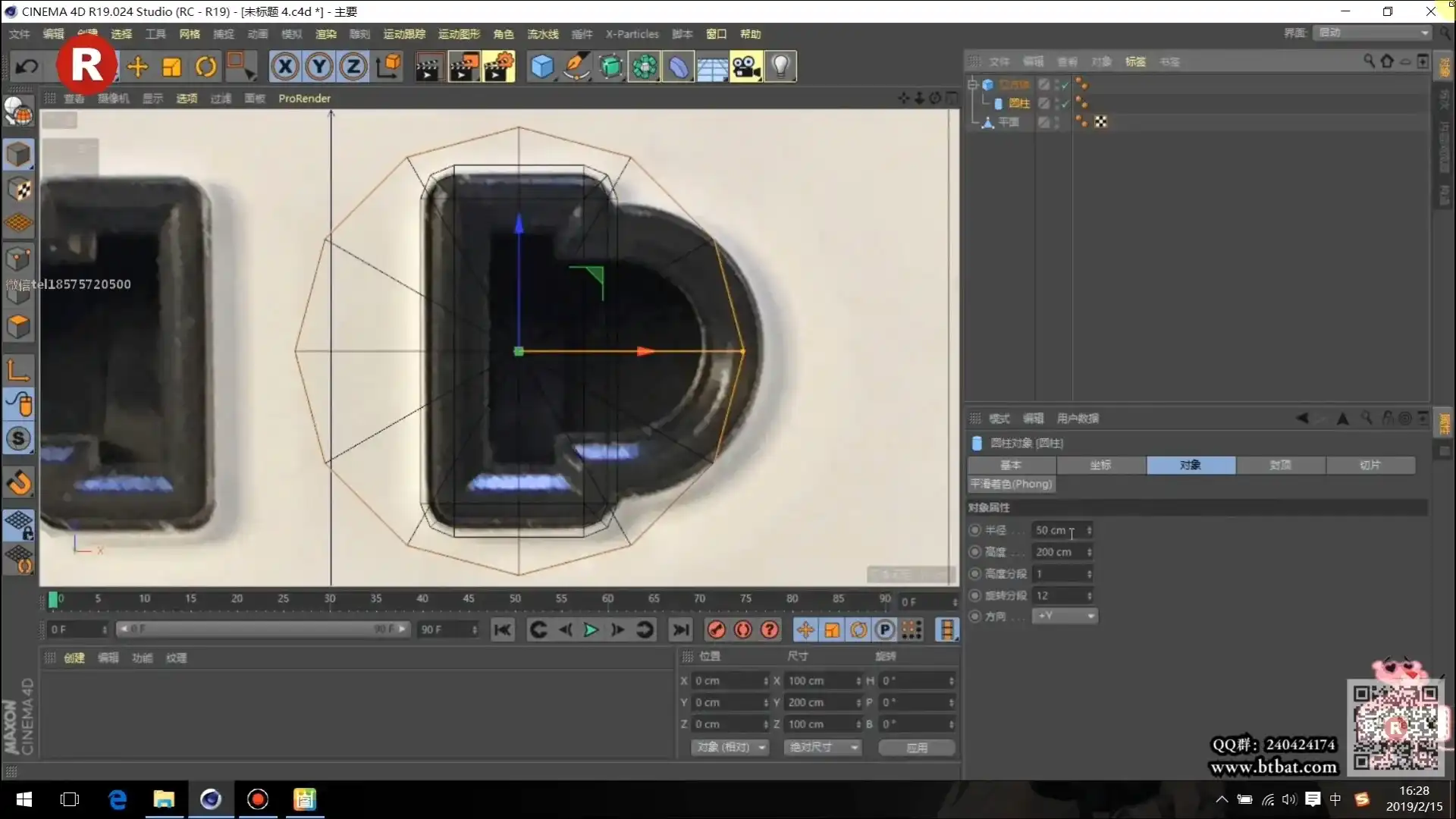Click the coordinate system toggle icon

tap(388, 66)
